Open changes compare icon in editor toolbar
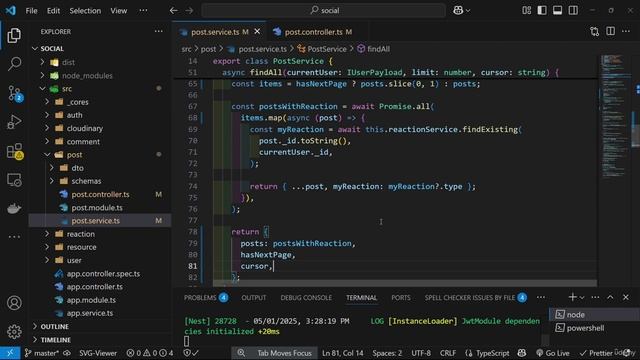Screen dimensions: 640x360 (x=595, y=31)
